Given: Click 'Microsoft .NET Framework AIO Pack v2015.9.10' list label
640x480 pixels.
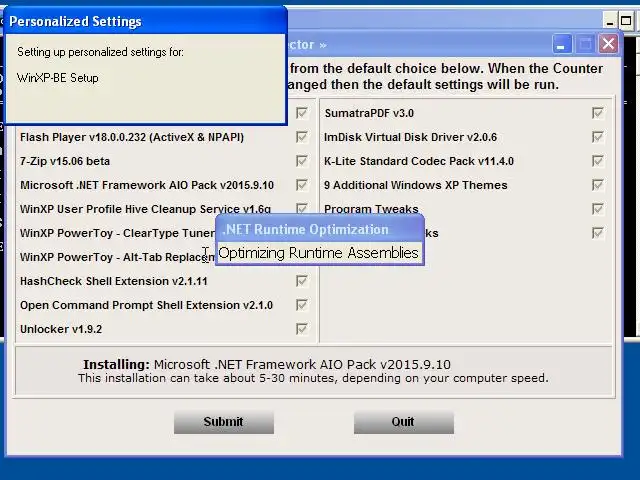Looking at the screenshot, I should pyautogui.click(x=147, y=185).
